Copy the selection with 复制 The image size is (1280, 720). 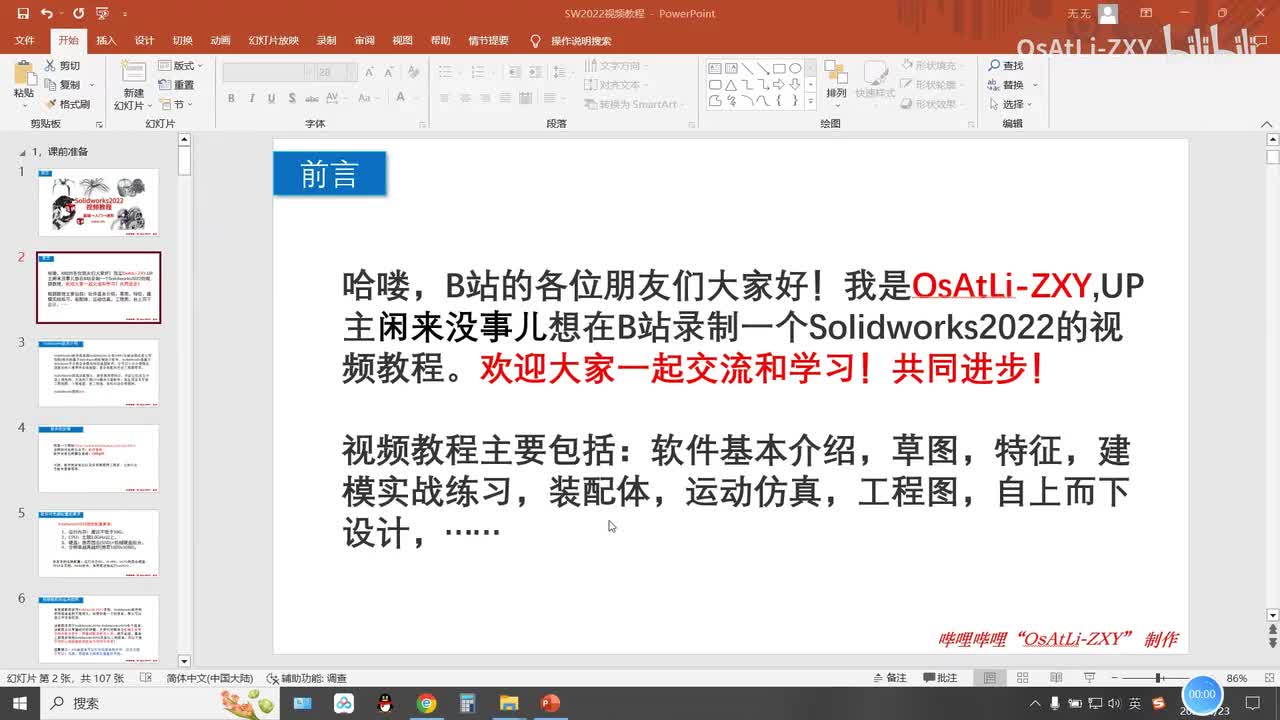point(64,85)
